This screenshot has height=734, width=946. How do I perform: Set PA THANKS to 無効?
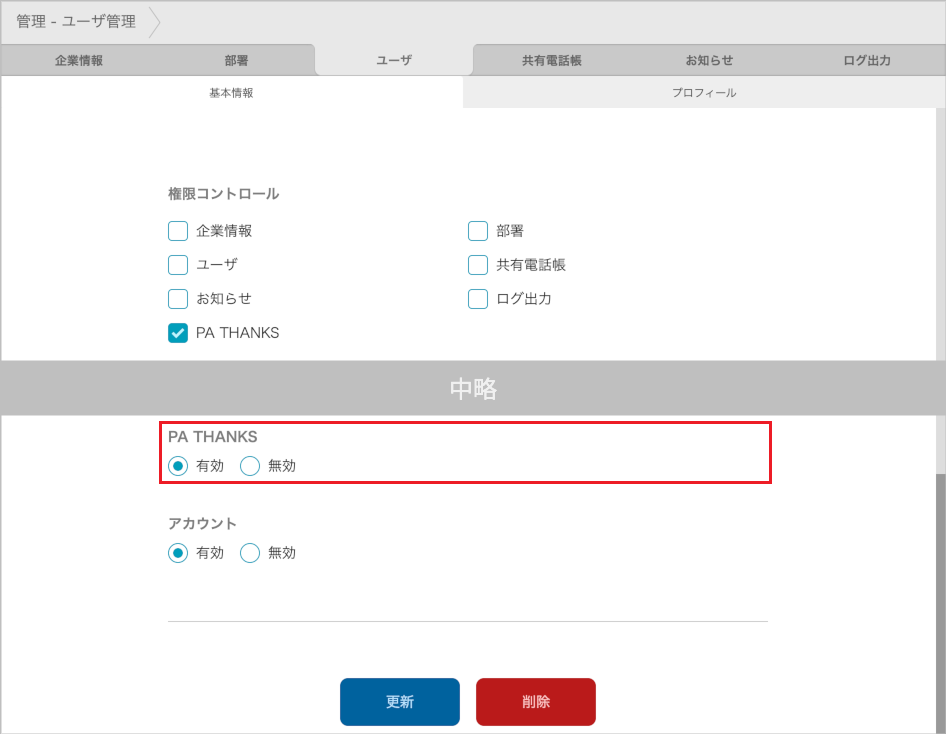click(250, 466)
